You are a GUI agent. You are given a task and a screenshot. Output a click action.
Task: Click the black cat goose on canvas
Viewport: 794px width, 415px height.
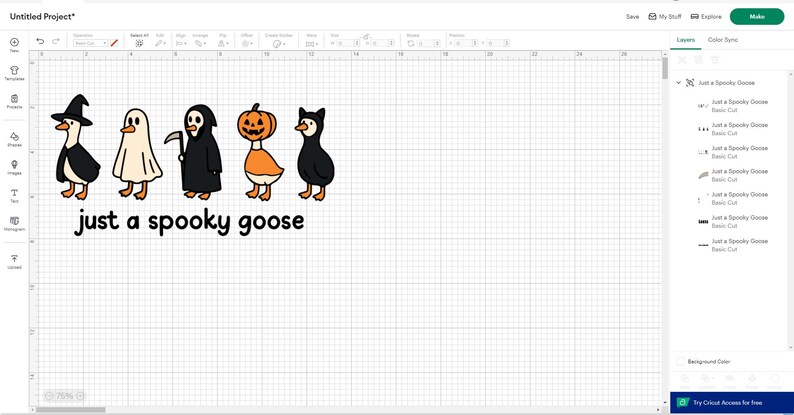pyautogui.click(x=314, y=154)
